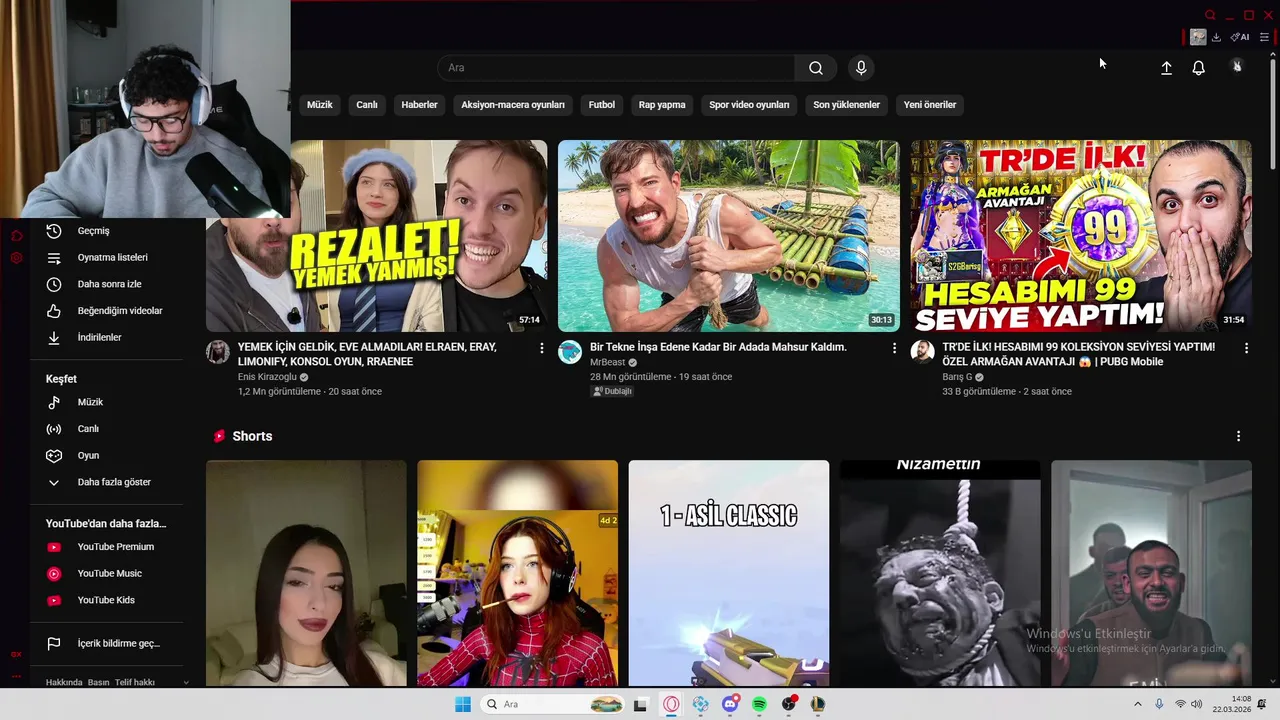
Task: Click the Windows taskbar Ara search box
Action: (554, 704)
